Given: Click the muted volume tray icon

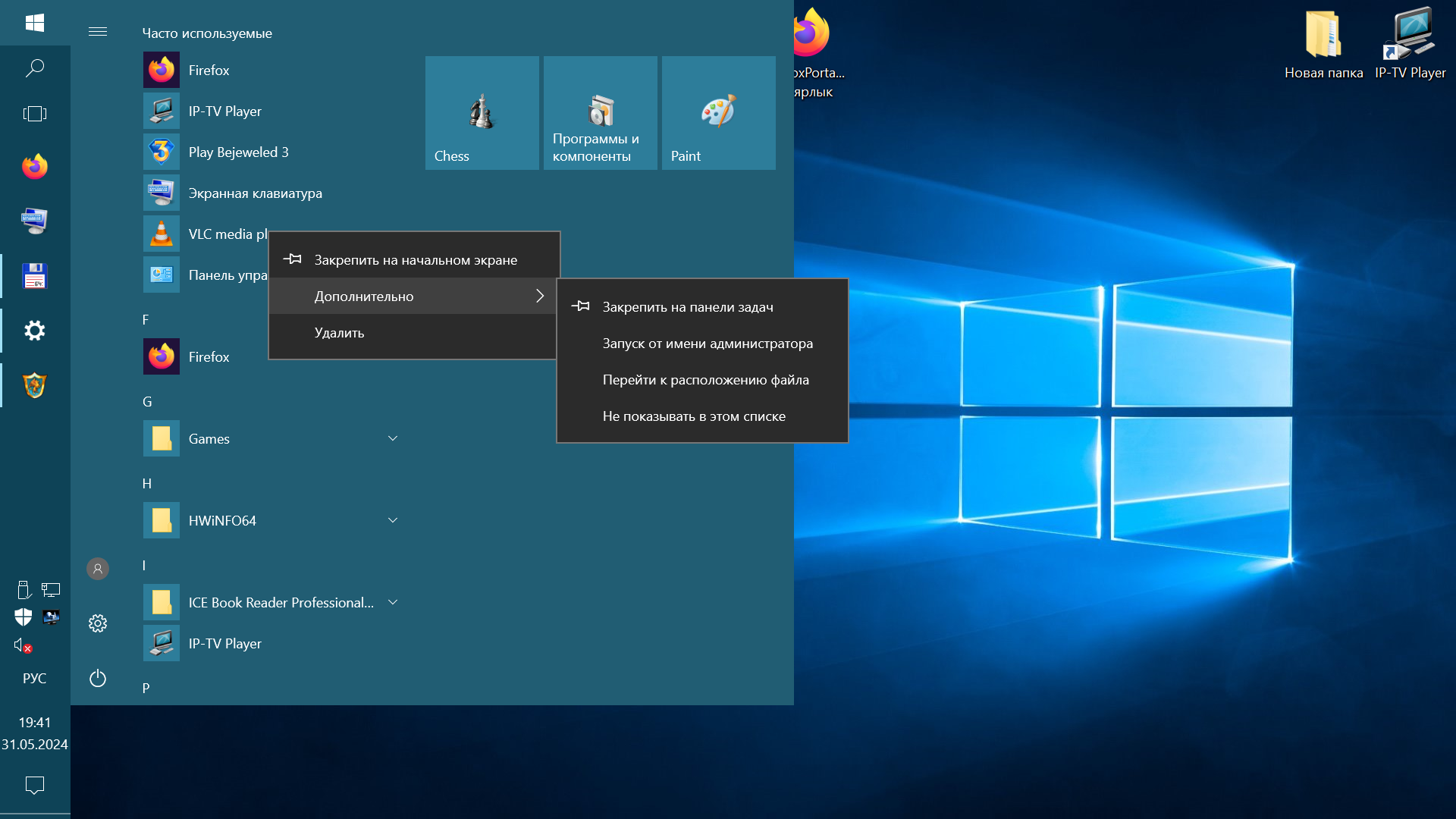Looking at the screenshot, I should click(23, 646).
